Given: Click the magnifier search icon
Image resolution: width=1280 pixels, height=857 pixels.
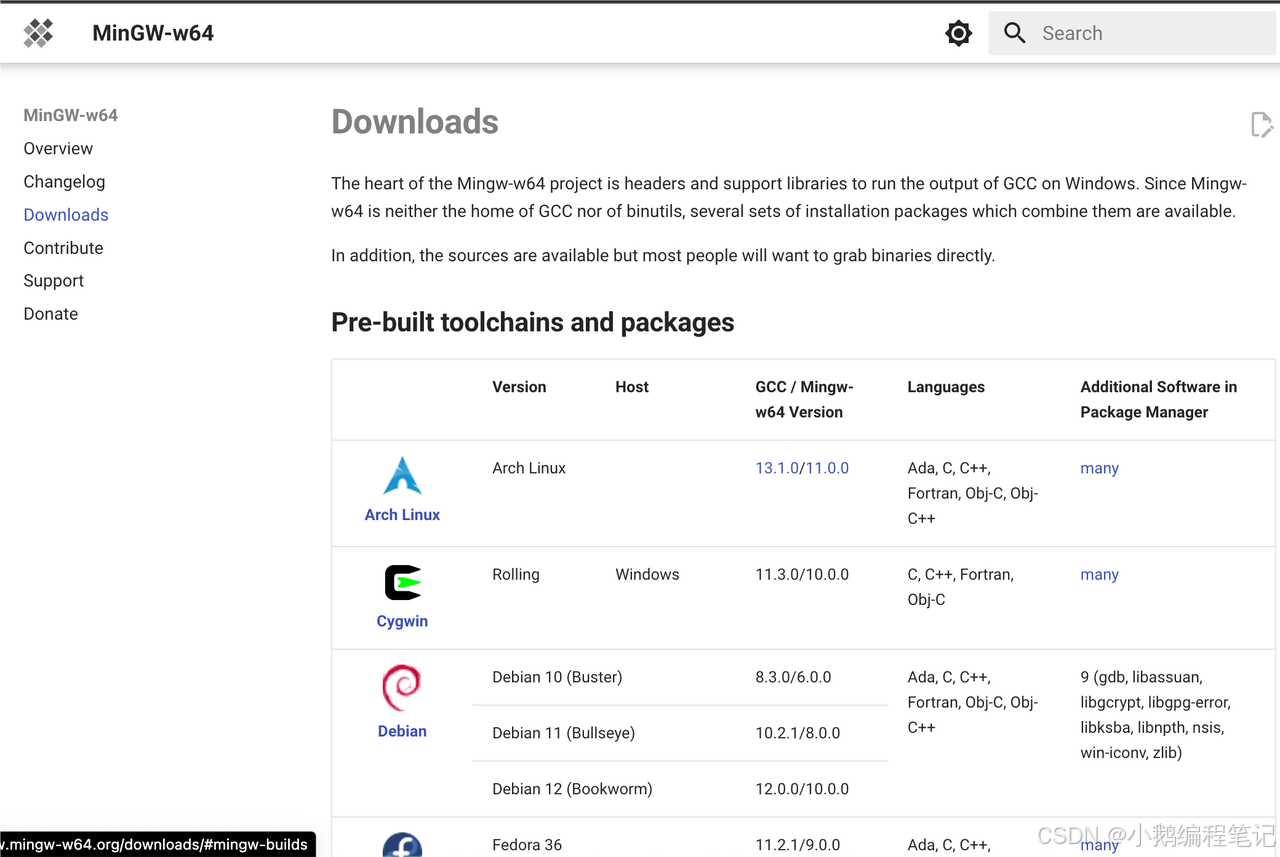Looking at the screenshot, I should pyautogui.click(x=1015, y=33).
